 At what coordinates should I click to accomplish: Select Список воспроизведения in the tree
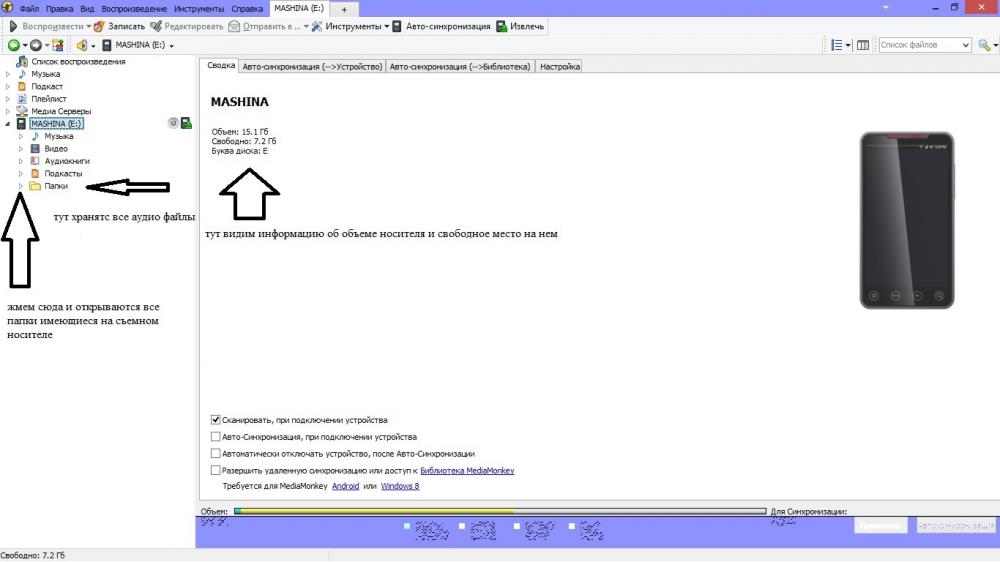tap(78, 61)
